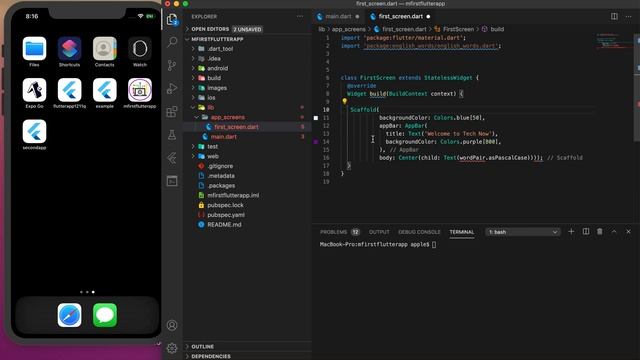Open pubspec.yaml file

[x=247, y=215]
